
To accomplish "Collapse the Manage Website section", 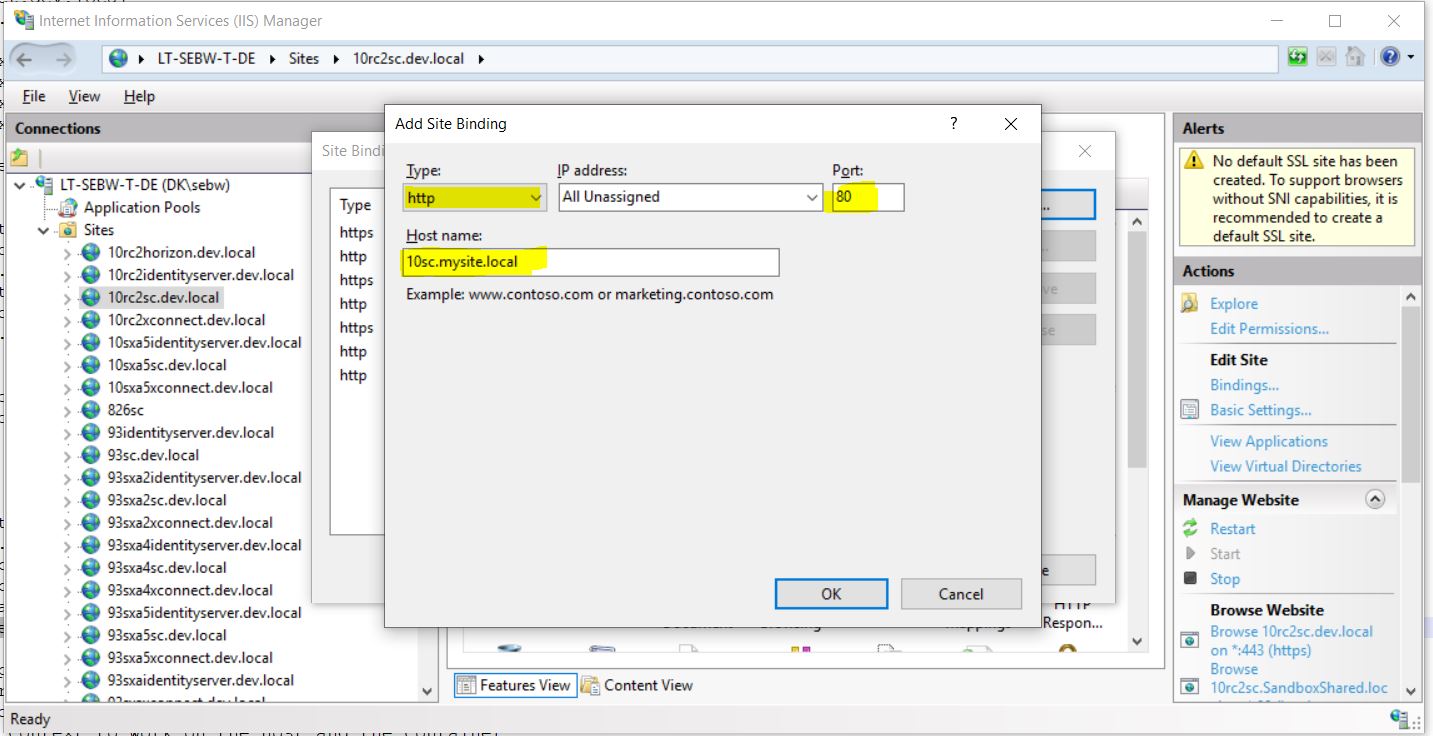I will click(x=1376, y=500).
